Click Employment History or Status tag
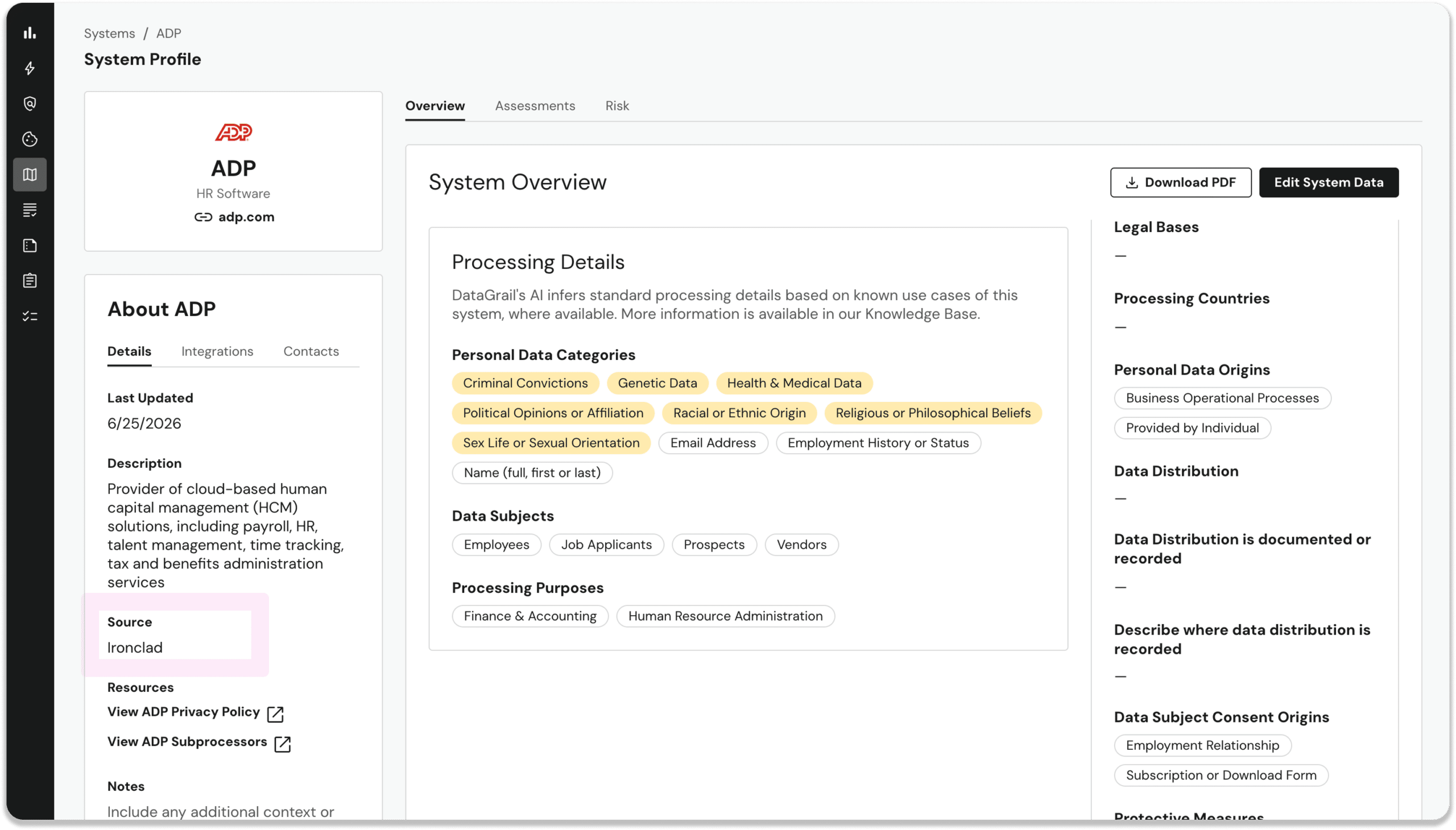The height and width of the screenshot is (830, 1456). [x=878, y=443]
